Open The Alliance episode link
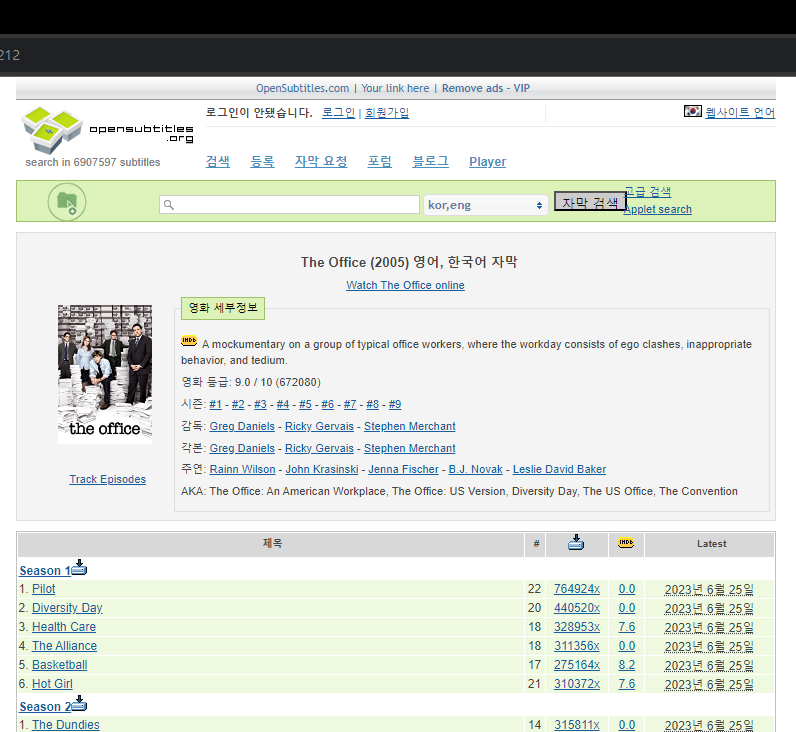This screenshot has height=732, width=796. [64, 646]
